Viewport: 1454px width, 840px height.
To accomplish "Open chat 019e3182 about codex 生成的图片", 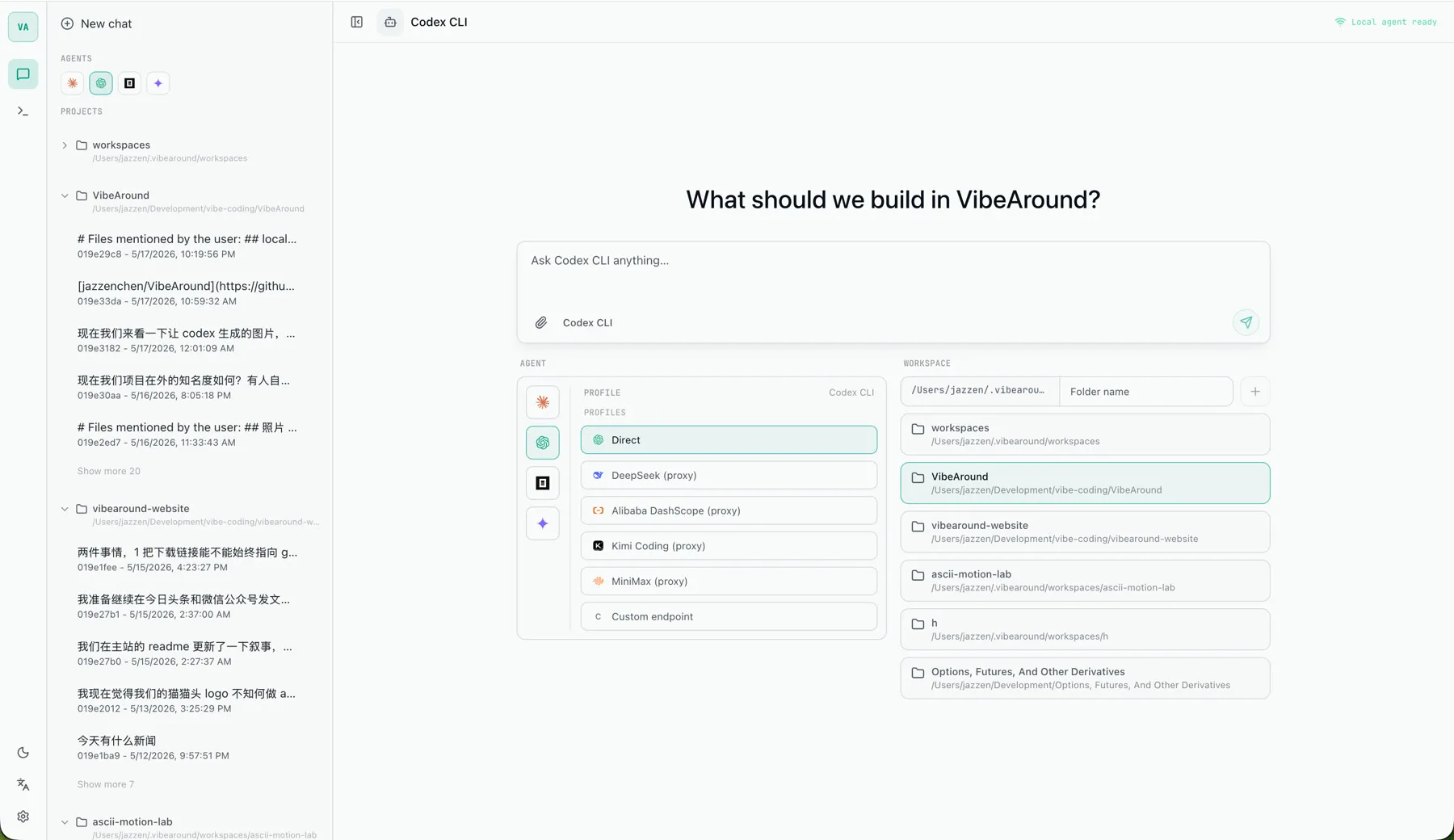I will pyautogui.click(x=187, y=340).
